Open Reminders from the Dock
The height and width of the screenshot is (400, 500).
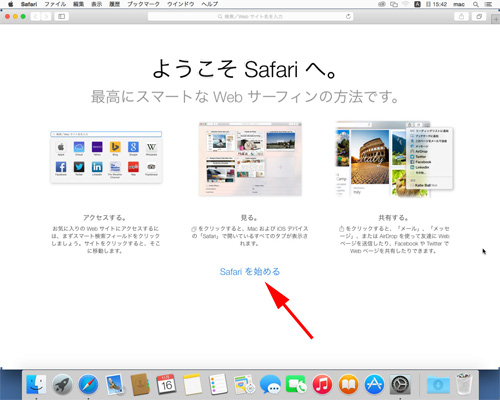click(x=218, y=384)
